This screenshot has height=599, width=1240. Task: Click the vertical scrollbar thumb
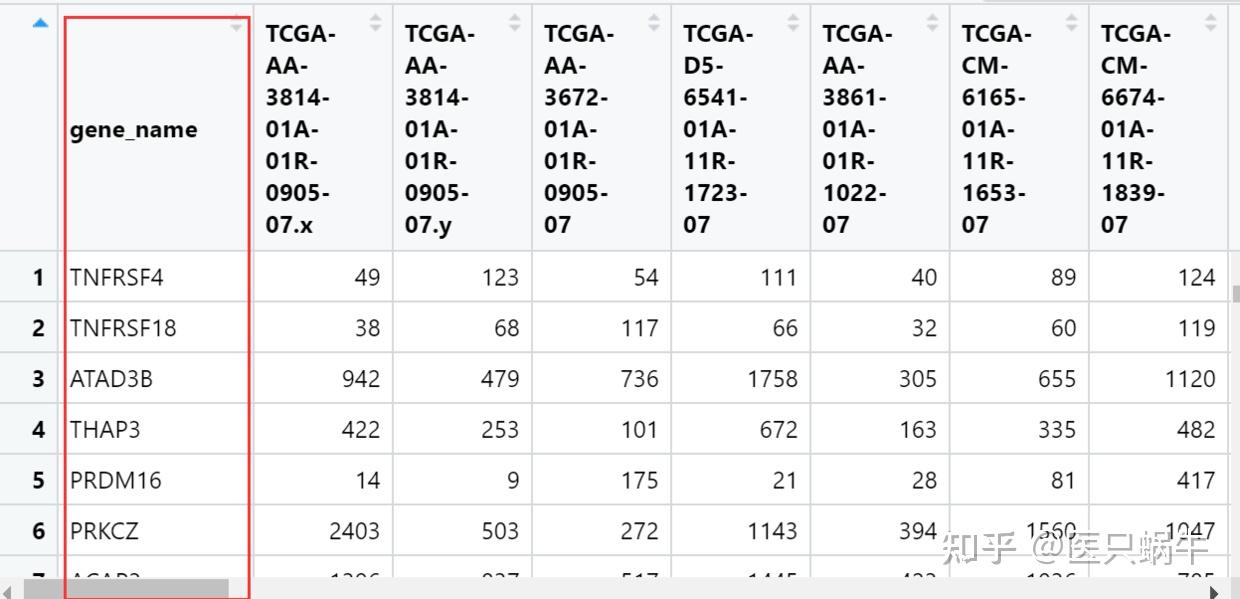pyautogui.click(x=1235, y=293)
